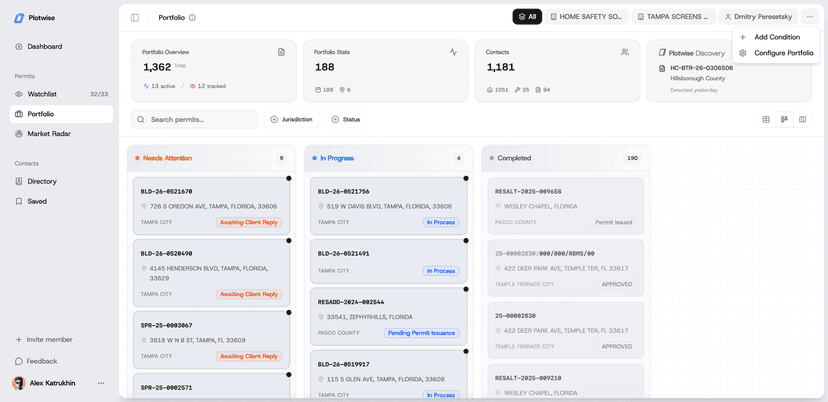828x402 pixels.
Task: Focus the Search permits field
Action: click(194, 119)
